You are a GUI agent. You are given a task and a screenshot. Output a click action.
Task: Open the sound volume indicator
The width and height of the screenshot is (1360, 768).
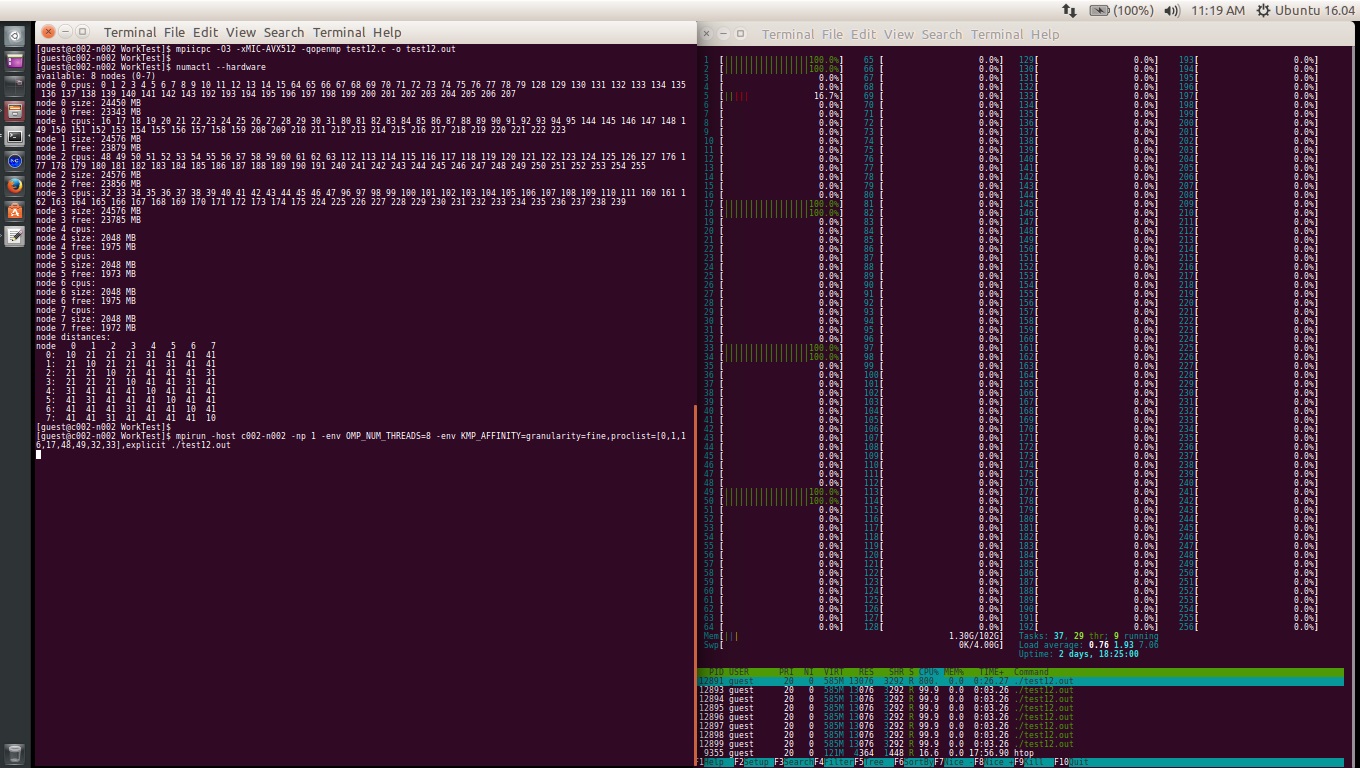(1172, 10)
